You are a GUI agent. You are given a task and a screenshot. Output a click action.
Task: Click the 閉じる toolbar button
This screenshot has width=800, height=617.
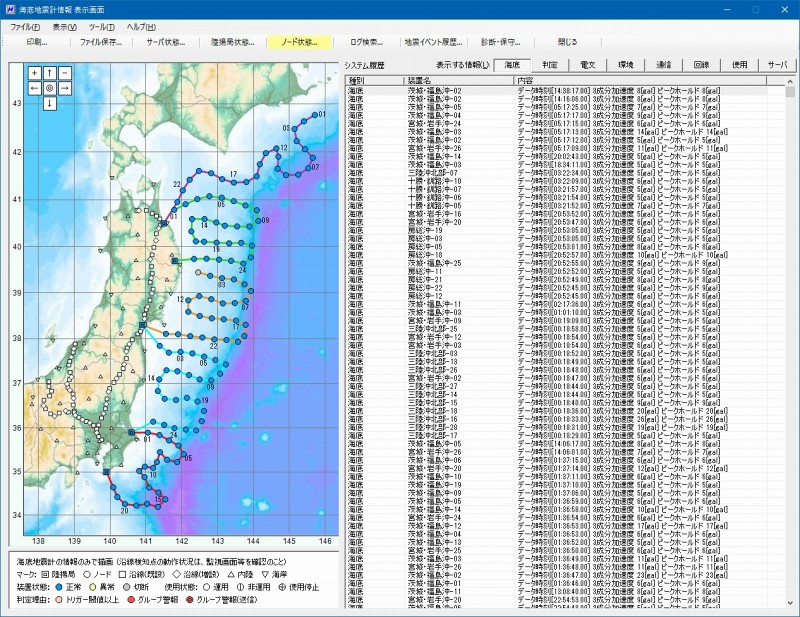[567, 42]
